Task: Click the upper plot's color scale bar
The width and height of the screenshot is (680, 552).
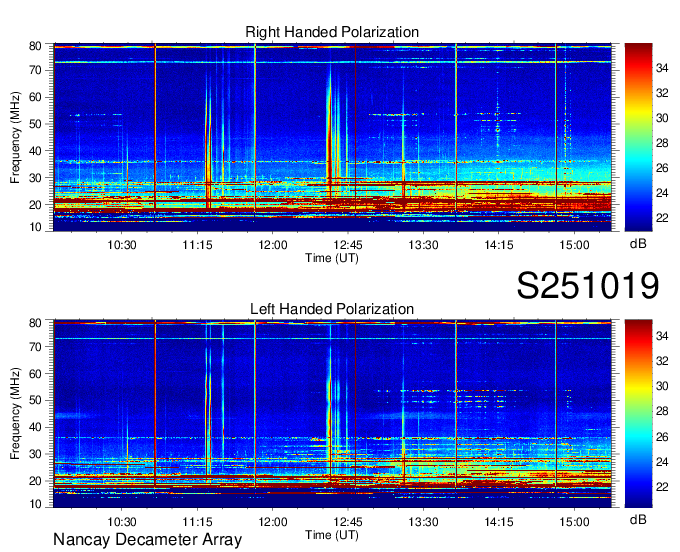Action: (638, 137)
